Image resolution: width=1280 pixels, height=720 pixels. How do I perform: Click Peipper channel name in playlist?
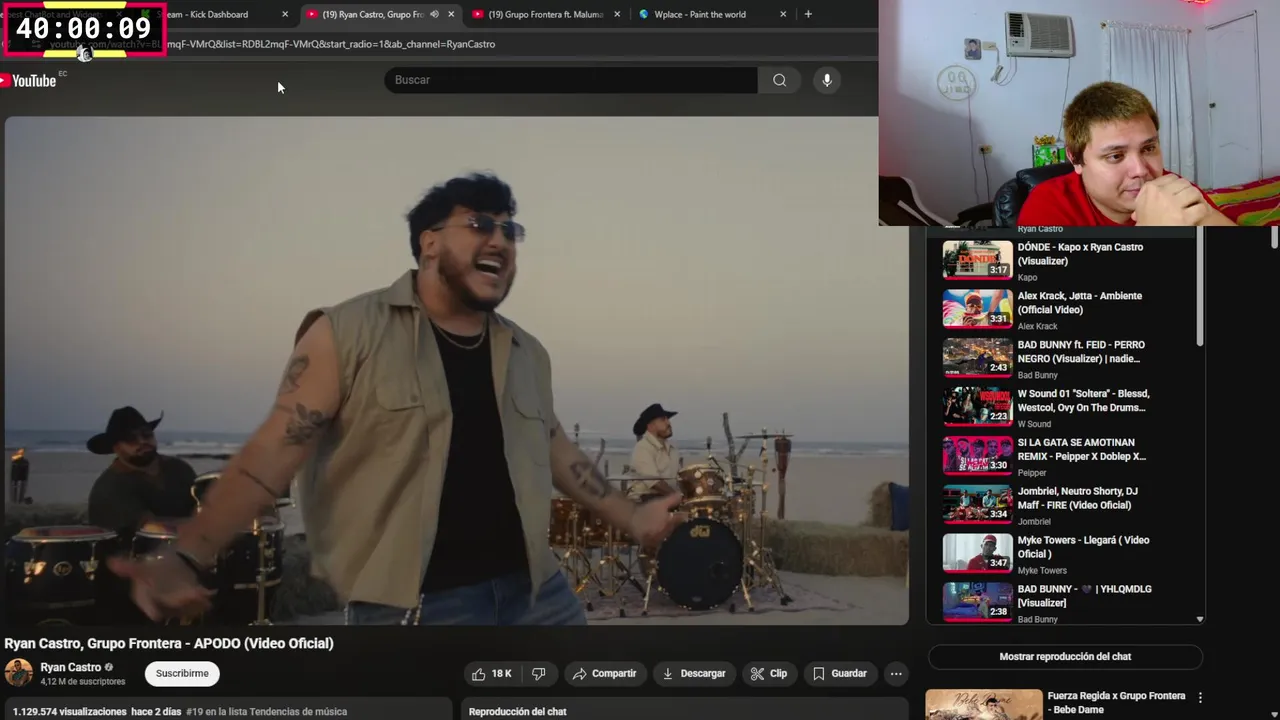click(1032, 473)
